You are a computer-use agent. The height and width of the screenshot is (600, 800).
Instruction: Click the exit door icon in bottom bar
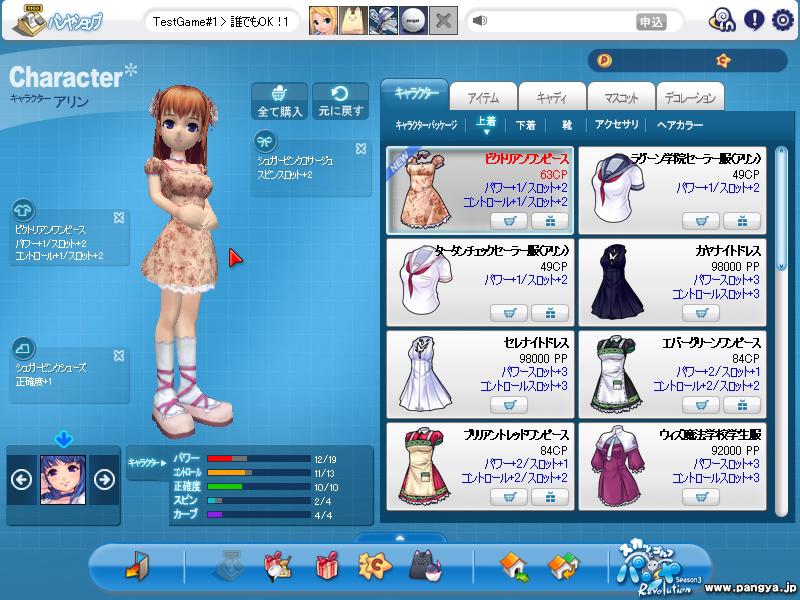[x=137, y=565]
